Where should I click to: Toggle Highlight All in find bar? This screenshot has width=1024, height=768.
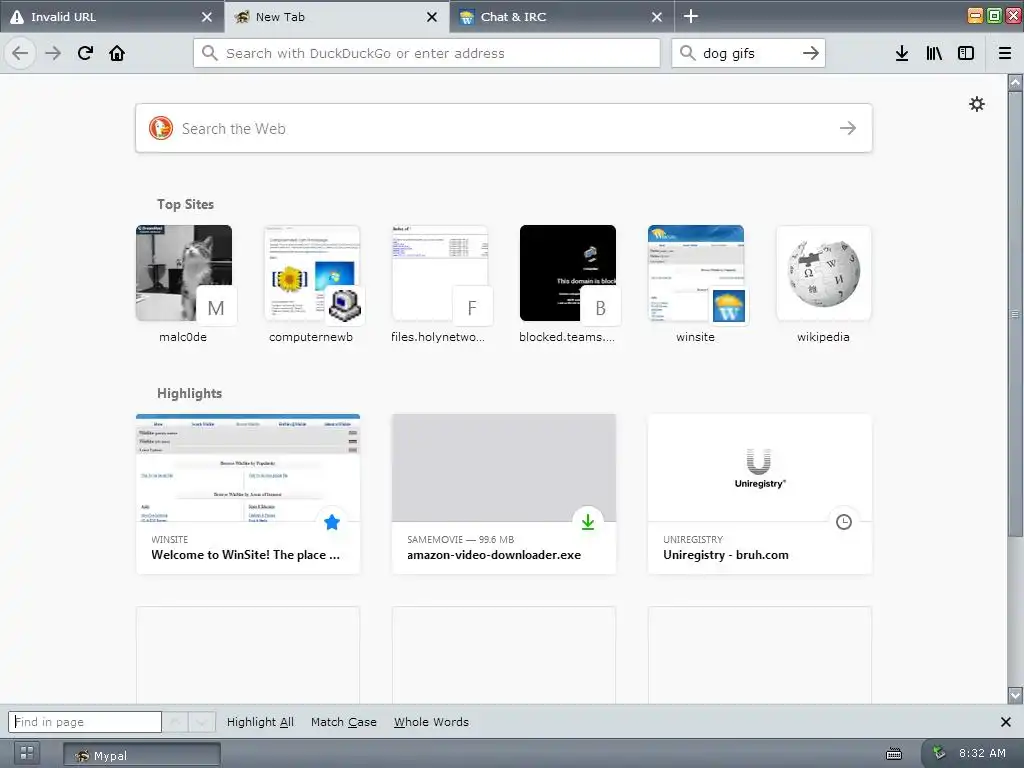(x=260, y=722)
